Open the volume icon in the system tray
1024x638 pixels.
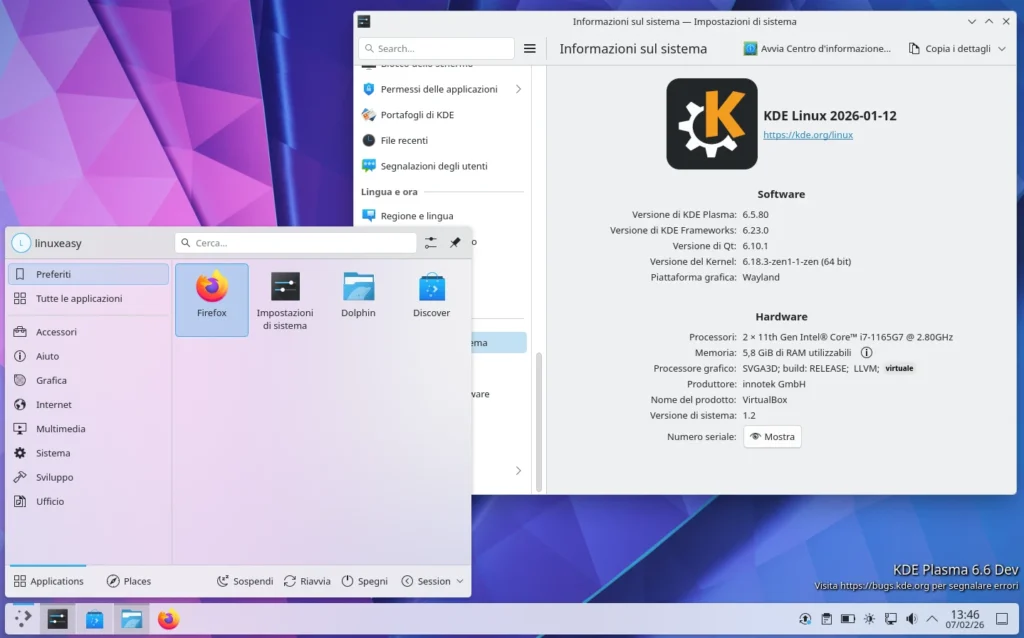tap(913, 618)
